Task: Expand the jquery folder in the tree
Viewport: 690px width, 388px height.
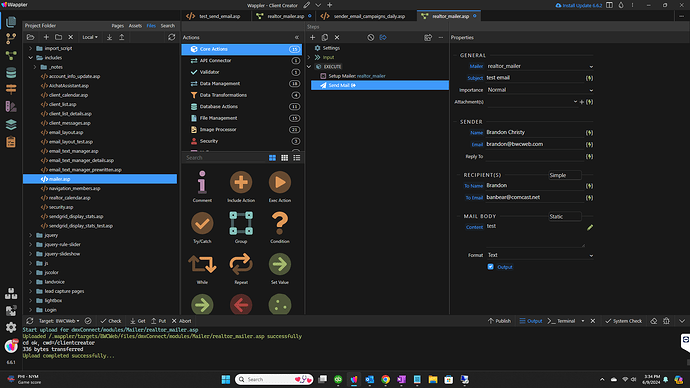Action: pyautogui.click(x=30, y=235)
